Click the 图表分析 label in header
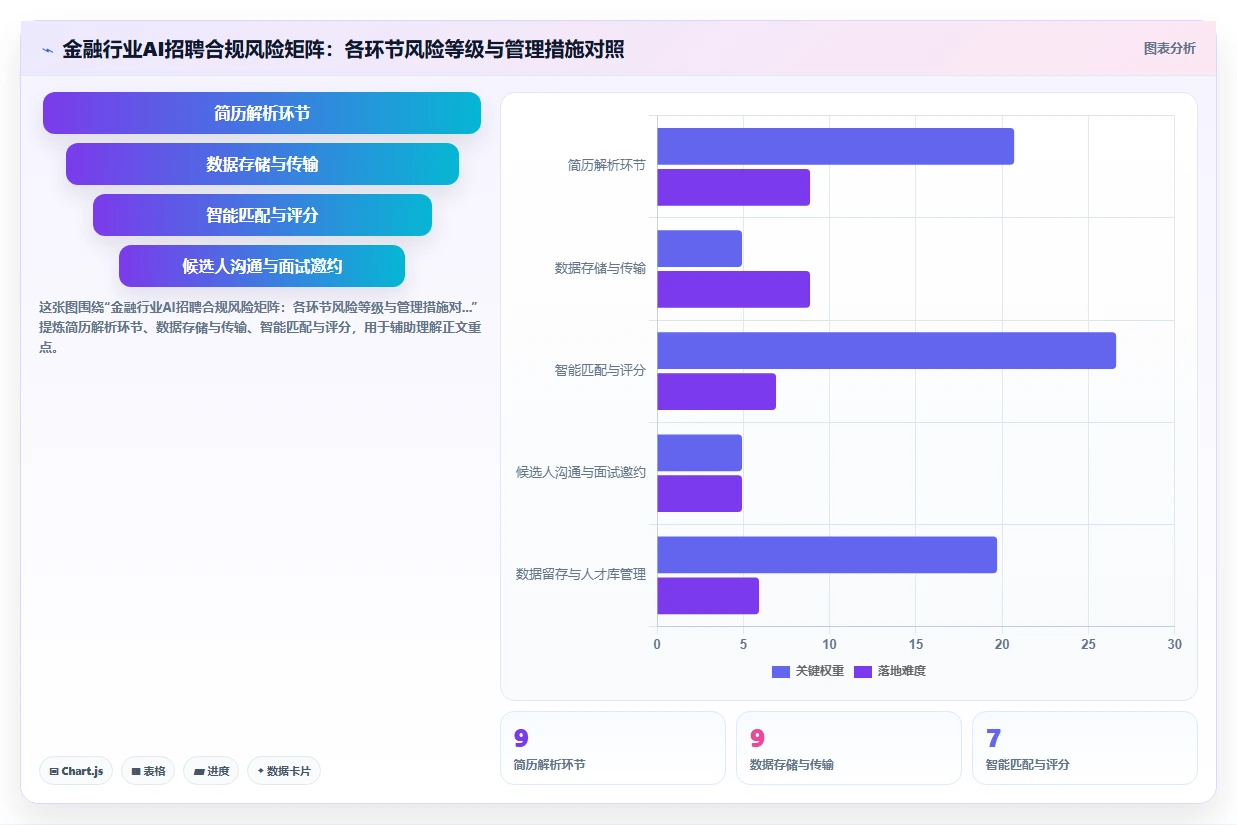This screenshot has width=1237, height=825. tap(1169, 48)
